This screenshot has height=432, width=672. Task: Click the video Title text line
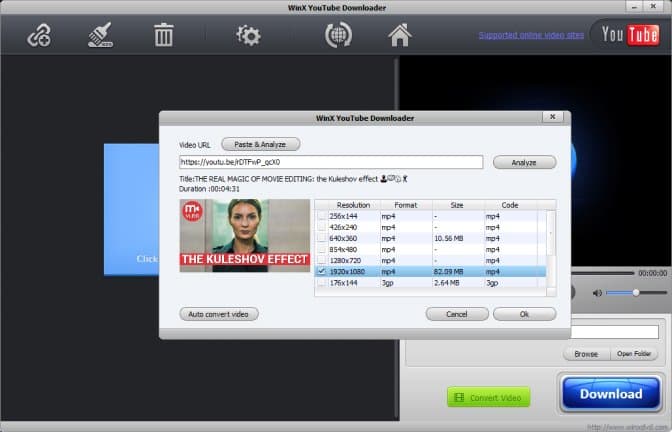(x=293, y=179)
